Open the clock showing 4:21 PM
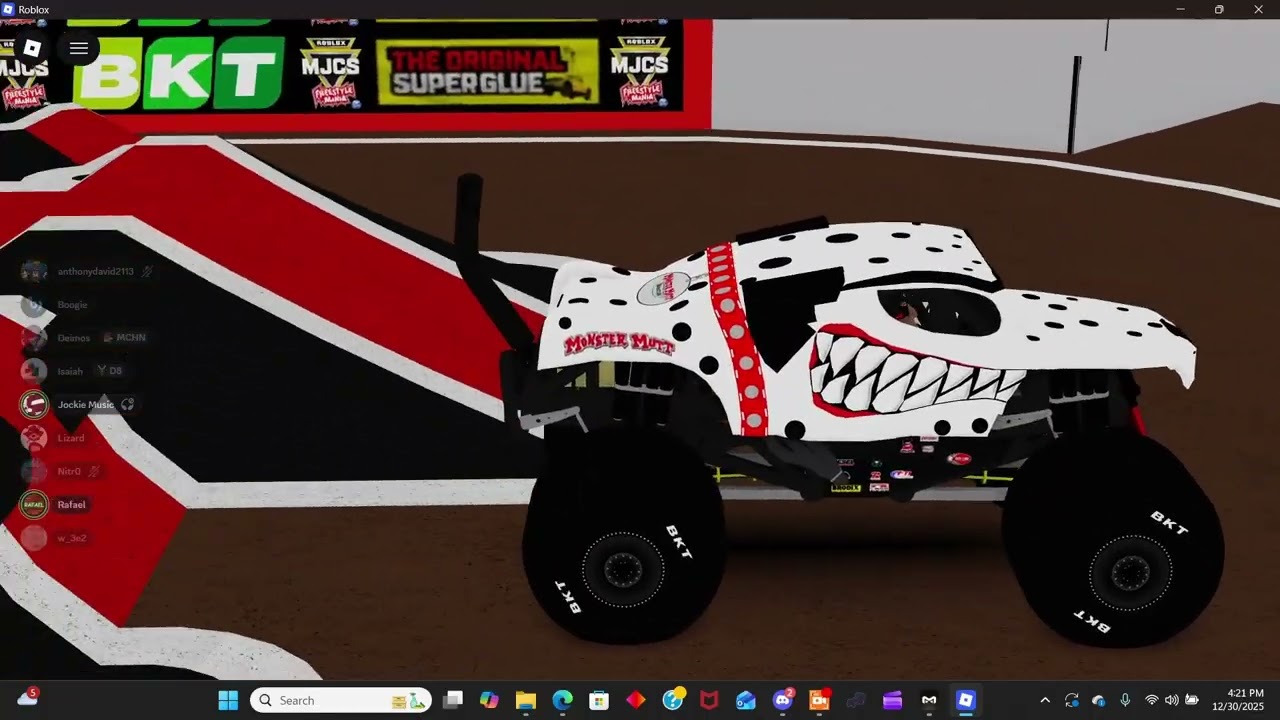Viewport: 1280px width, 720px height. (1238, 700)
